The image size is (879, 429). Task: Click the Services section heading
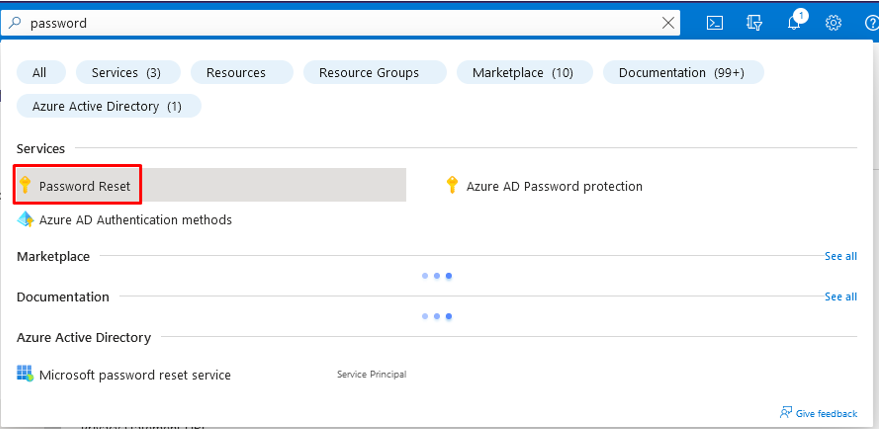point(41,149)
